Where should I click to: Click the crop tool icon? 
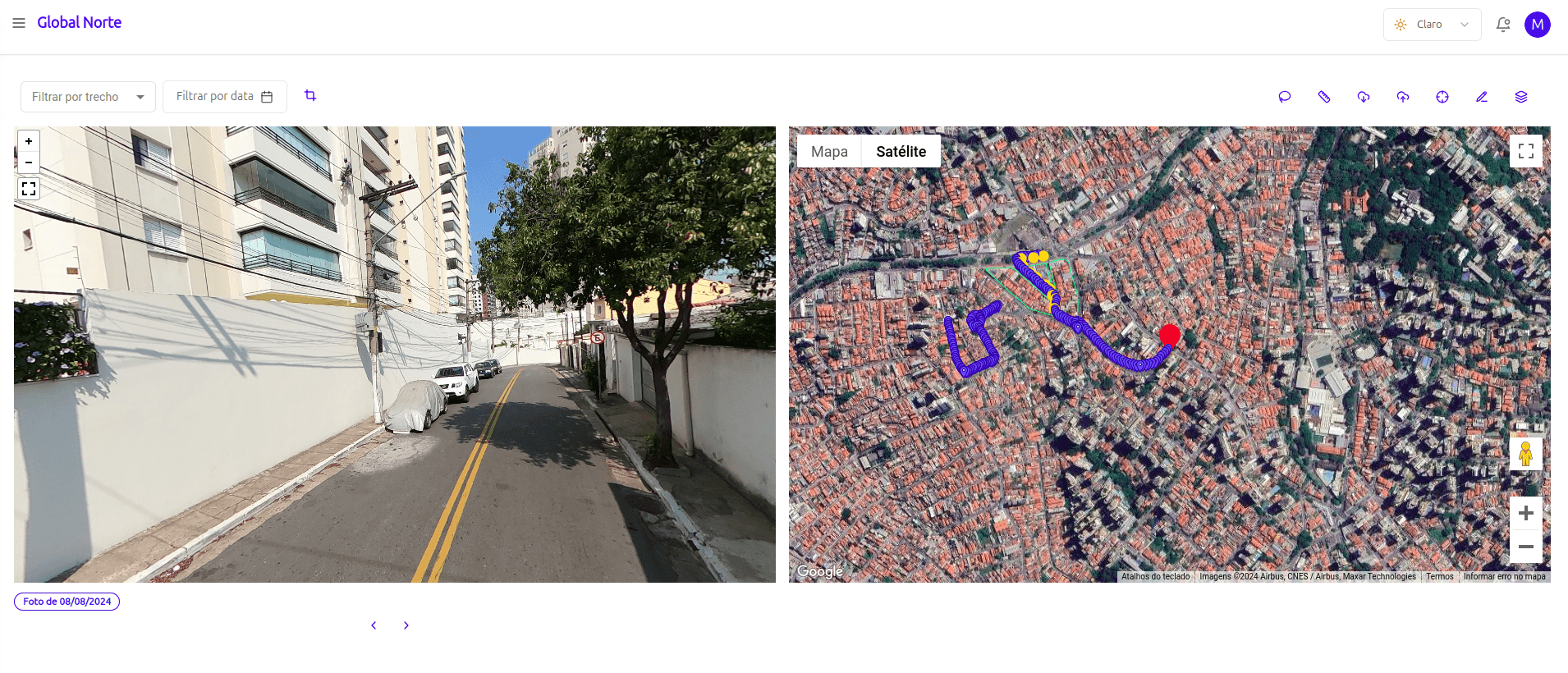310,96
